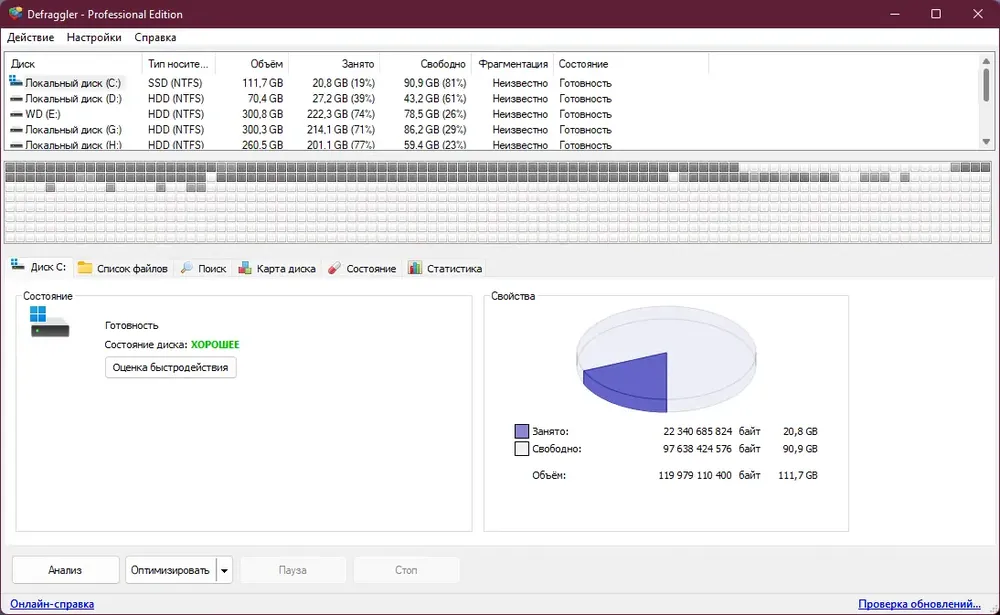Click the drive list scroll up arrow

[x=986, y=61]
